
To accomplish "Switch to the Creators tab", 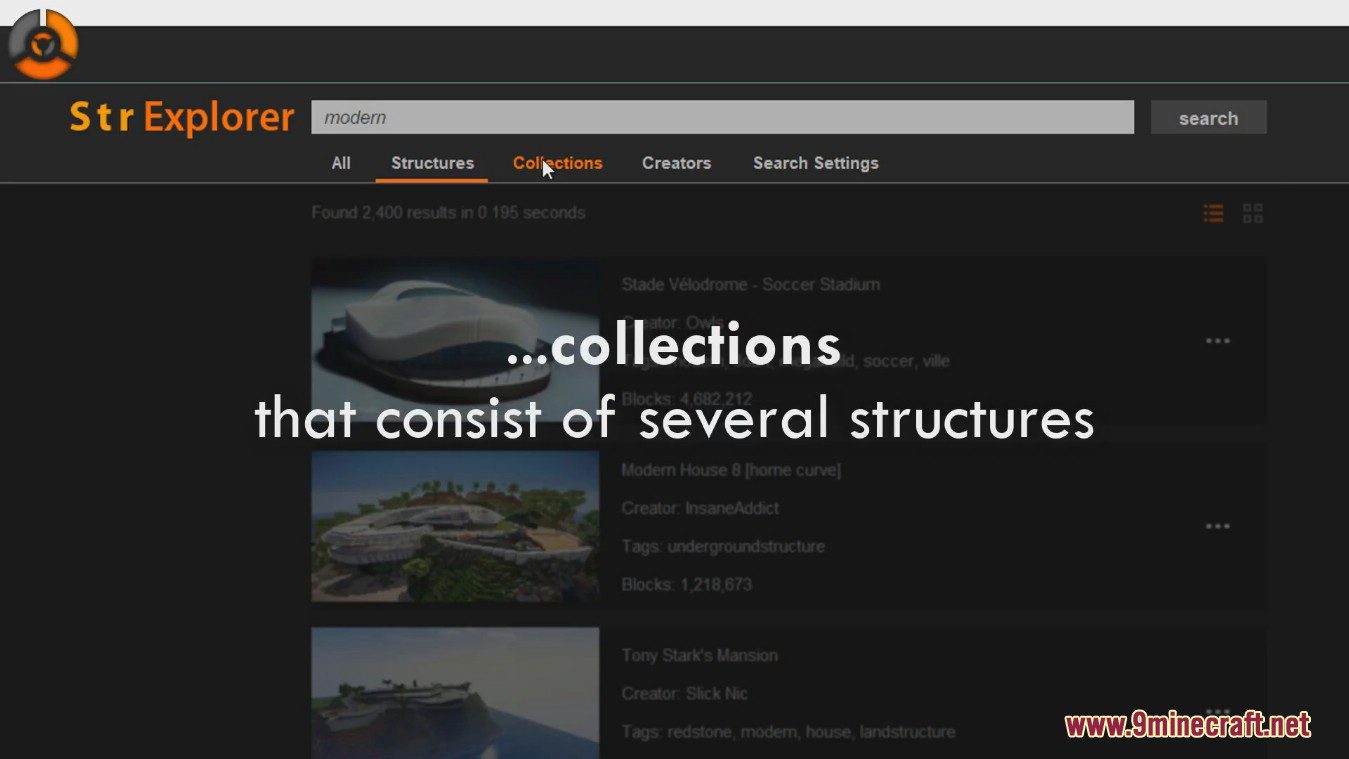I will pyautogui.click(x=676, y=163).
